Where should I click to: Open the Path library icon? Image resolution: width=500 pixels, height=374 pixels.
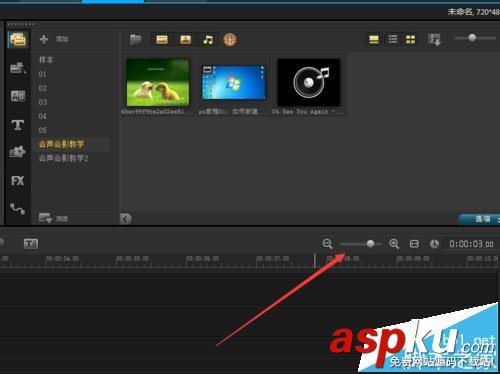coord(18,209)
